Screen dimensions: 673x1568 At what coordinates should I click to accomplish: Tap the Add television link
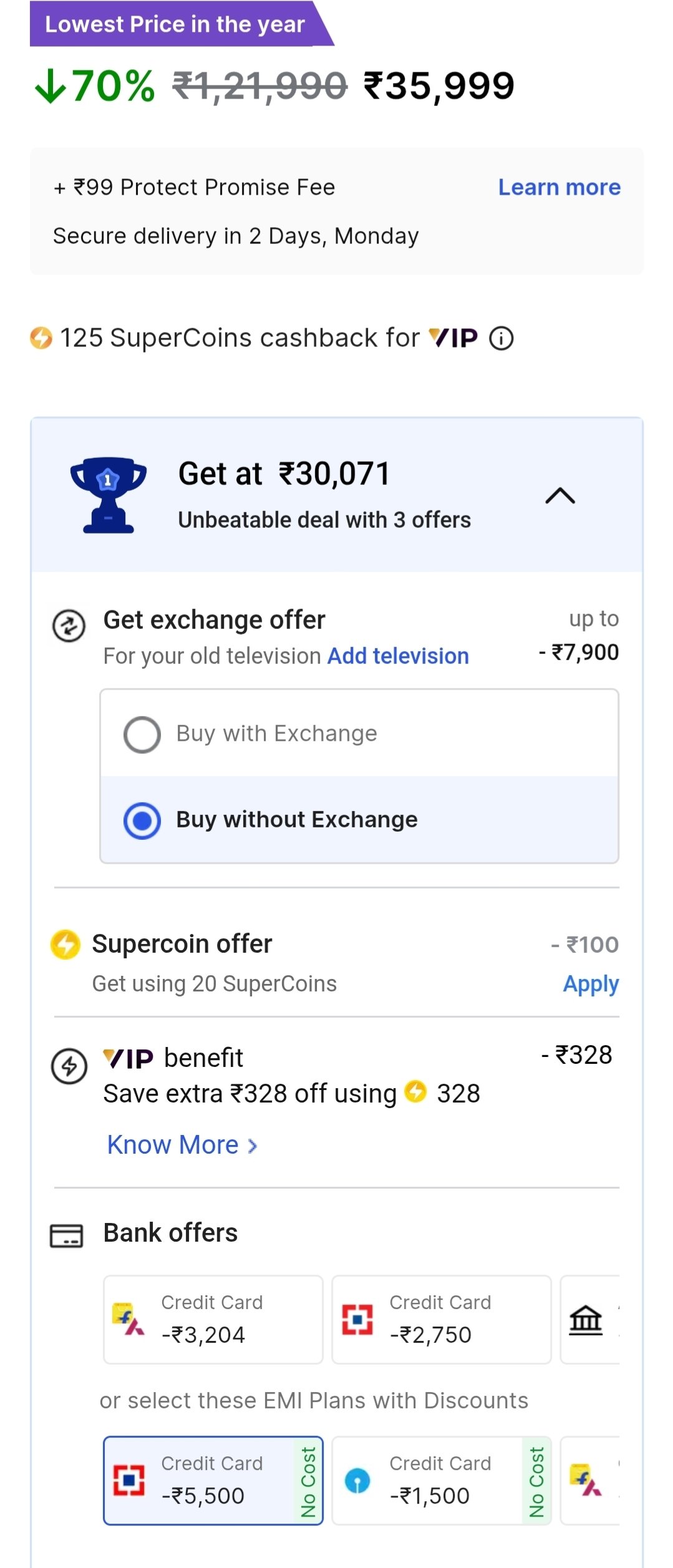click(x=398, y=656)
